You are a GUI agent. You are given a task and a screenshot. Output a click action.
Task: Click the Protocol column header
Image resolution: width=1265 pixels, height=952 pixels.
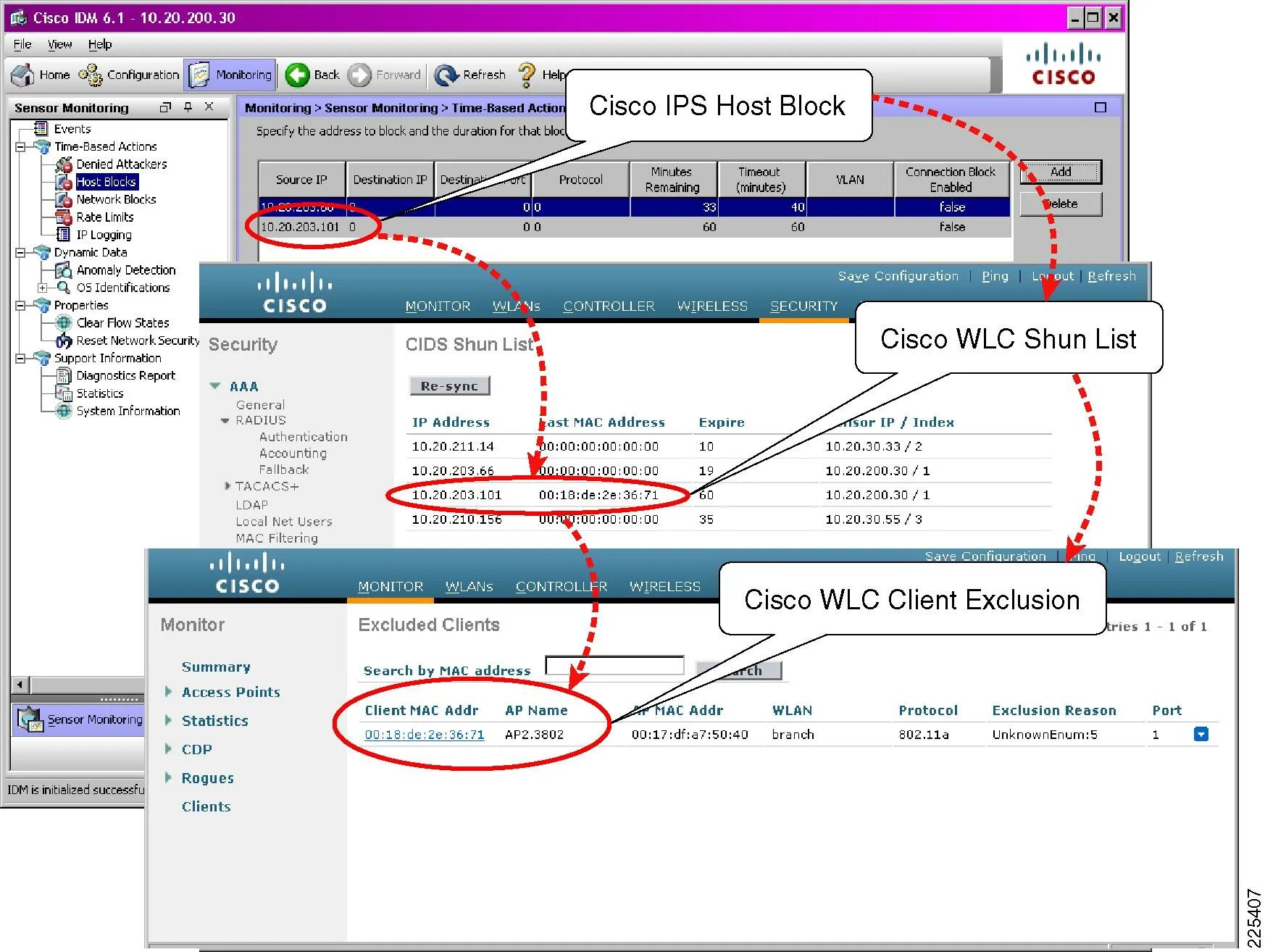click(580, 179)
